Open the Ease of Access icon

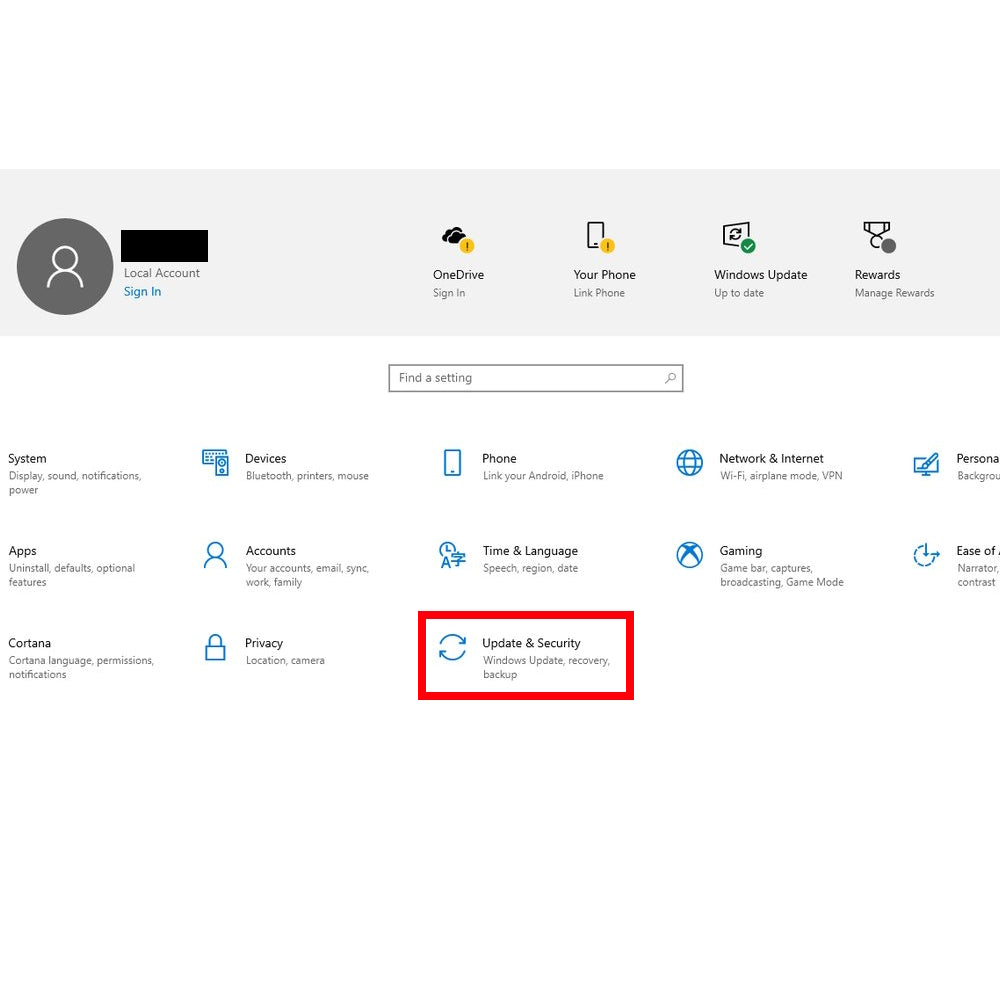tap(926, 555)
